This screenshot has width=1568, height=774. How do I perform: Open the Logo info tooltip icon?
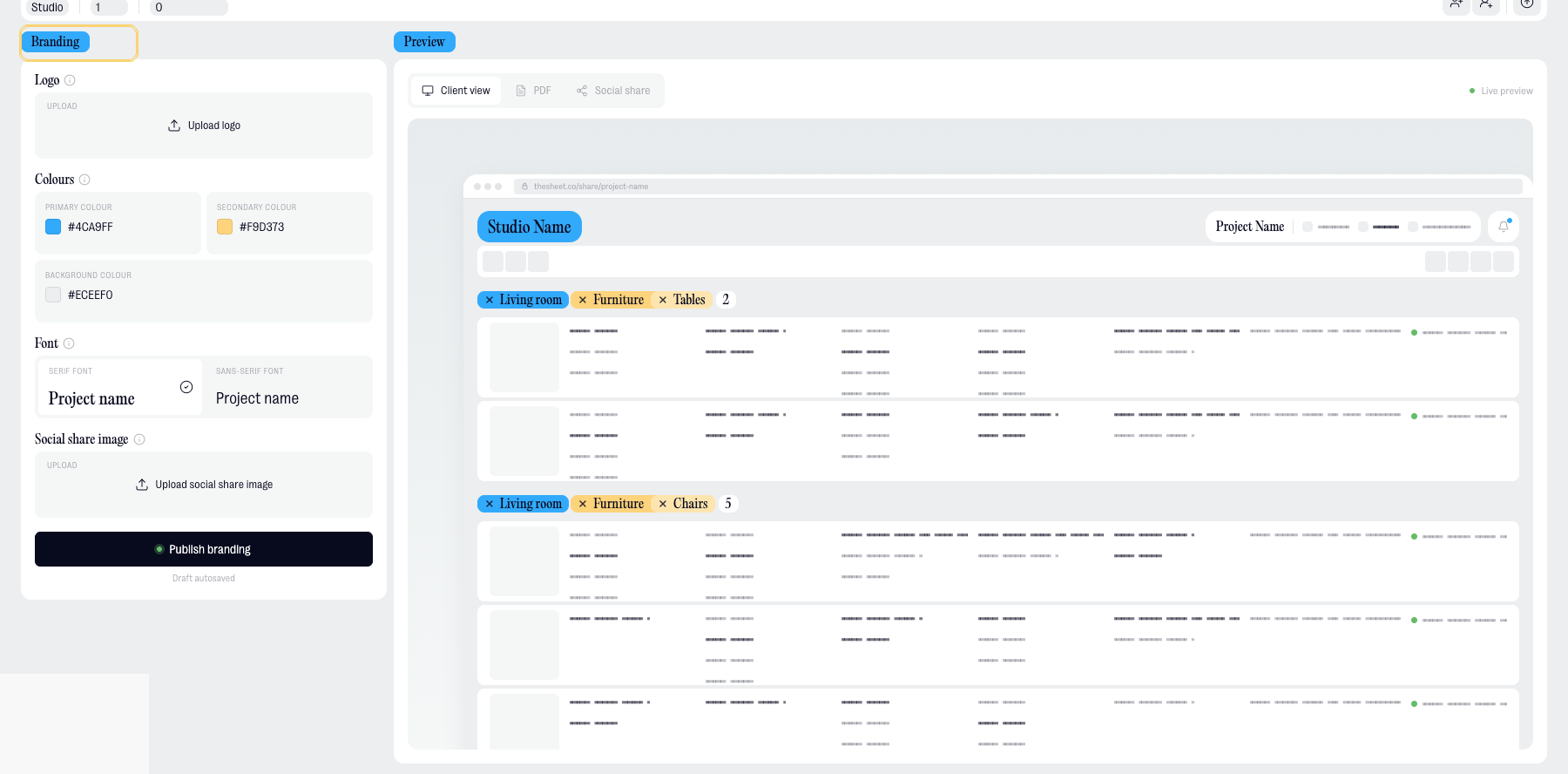point(70,80)
